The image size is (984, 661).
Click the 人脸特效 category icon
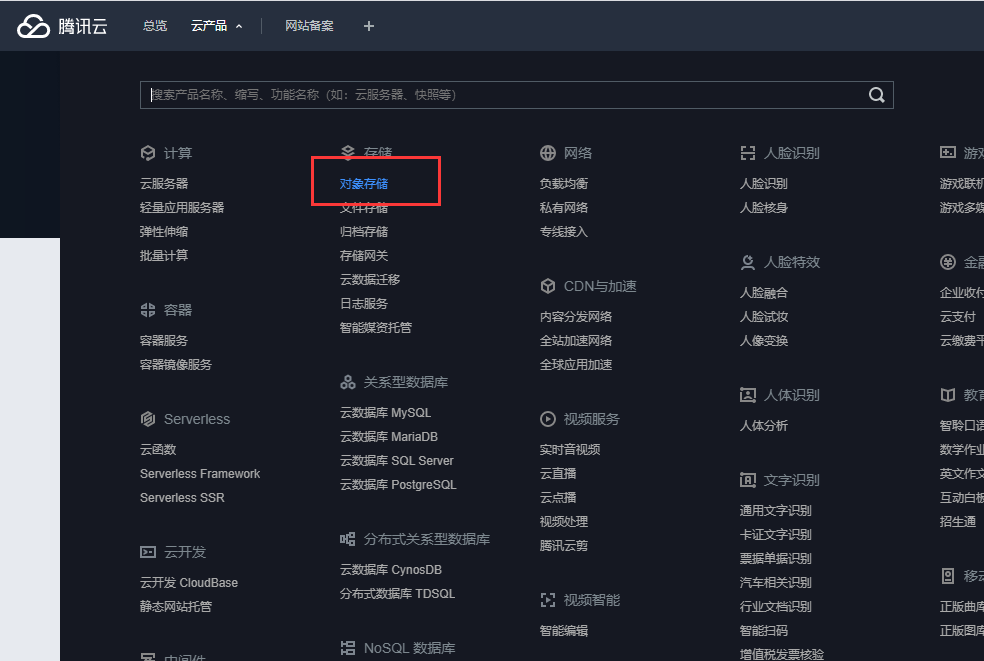(x=747, y=262)
